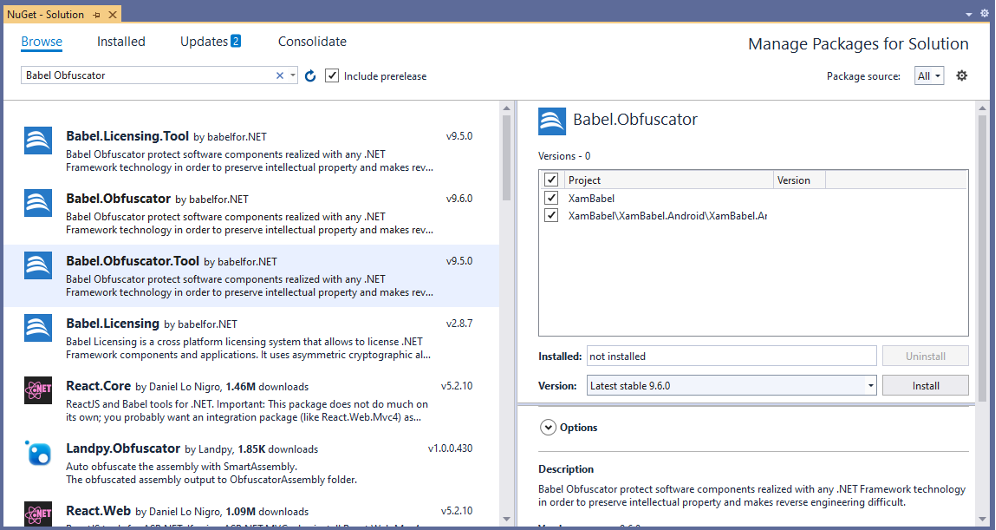Click the Project column header
The image size is (996, 530).
(x=668, y=180)
